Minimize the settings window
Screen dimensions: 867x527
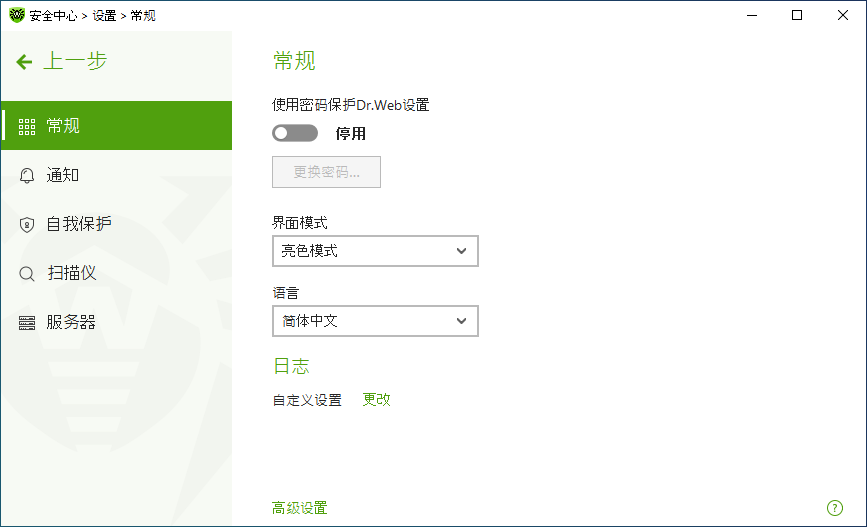pyautogui.click(x=751, y=15)
